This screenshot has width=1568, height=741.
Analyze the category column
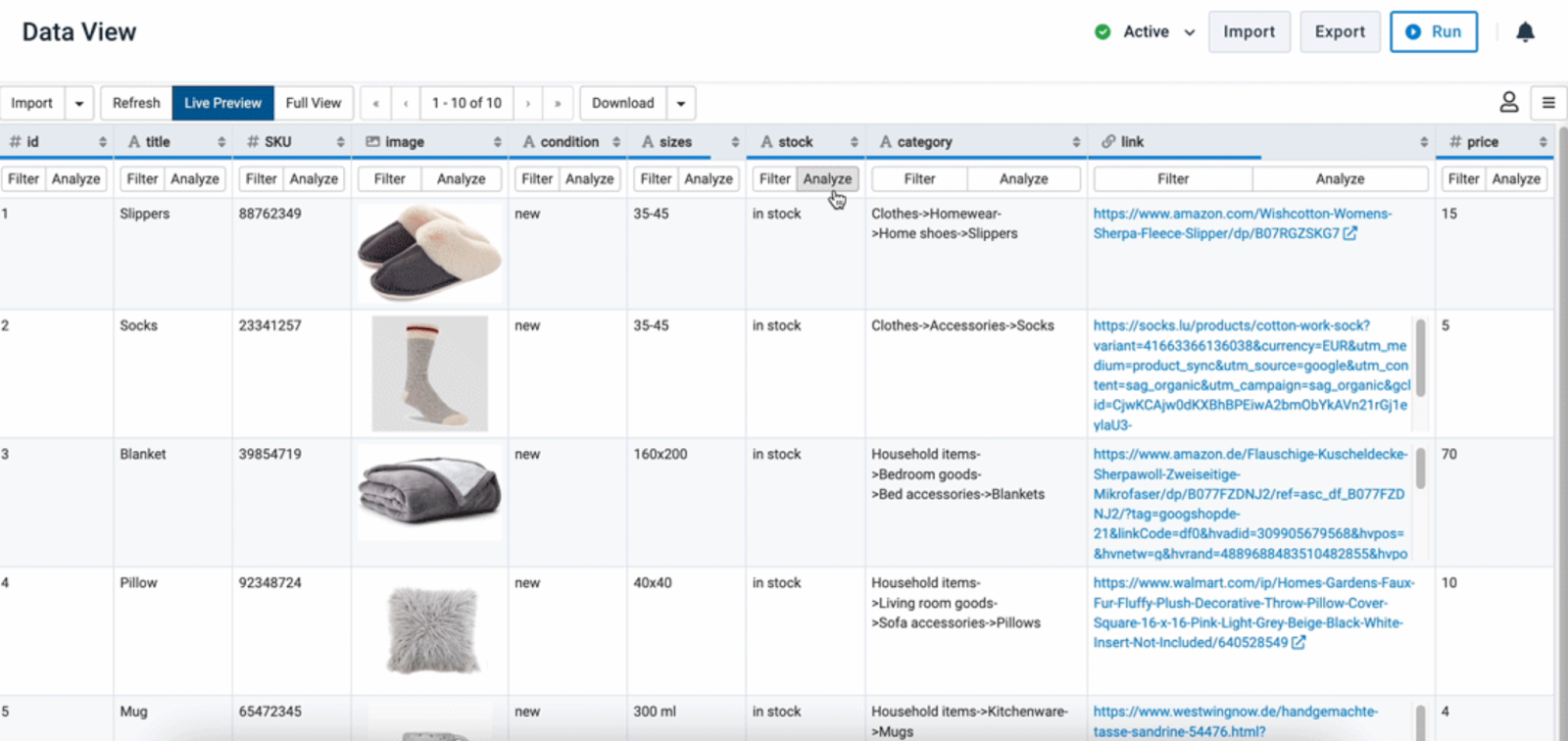1024,179
